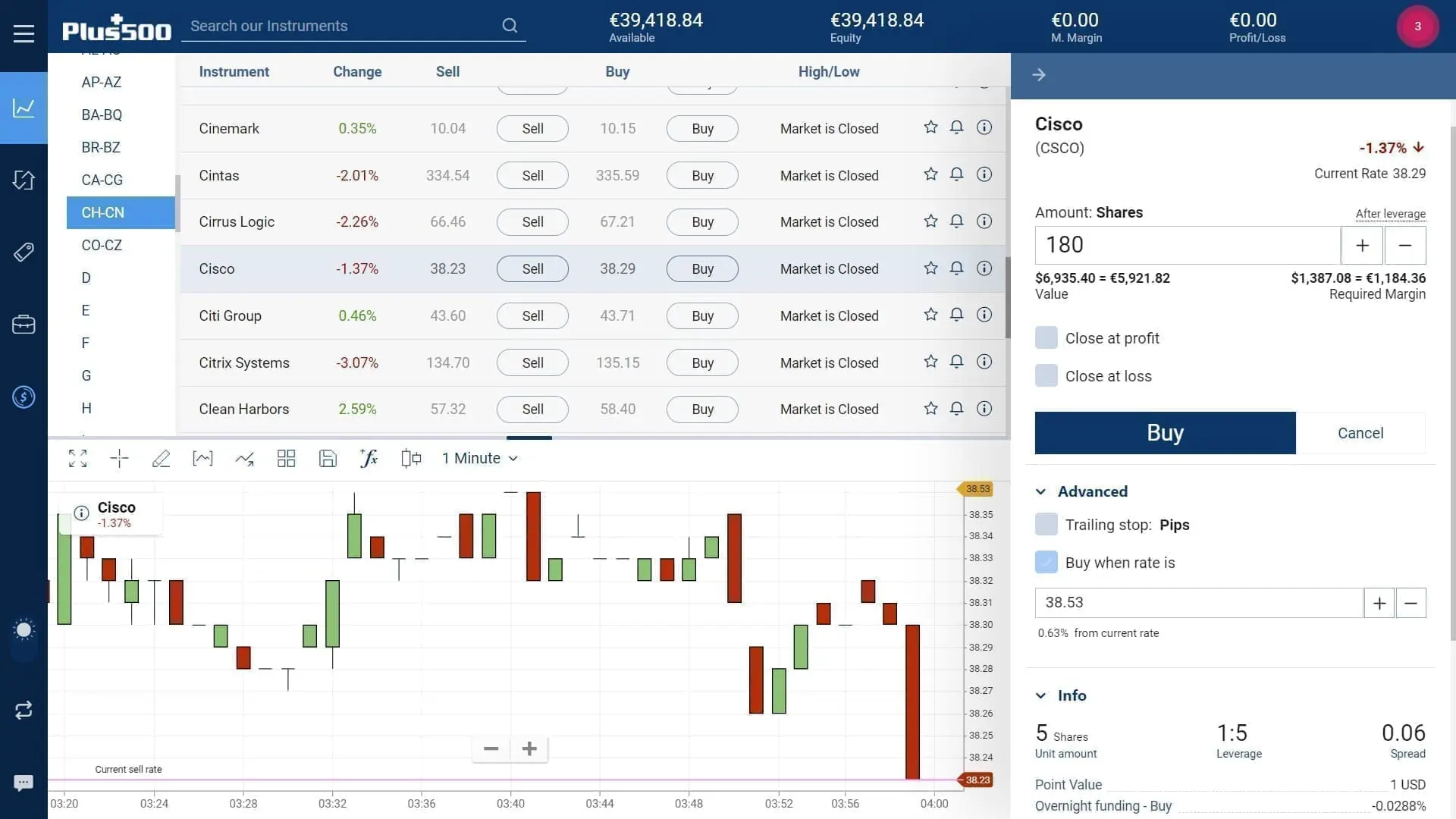Confirm the order with the Buy button
1456x819 pixels.
point(1165,432)
